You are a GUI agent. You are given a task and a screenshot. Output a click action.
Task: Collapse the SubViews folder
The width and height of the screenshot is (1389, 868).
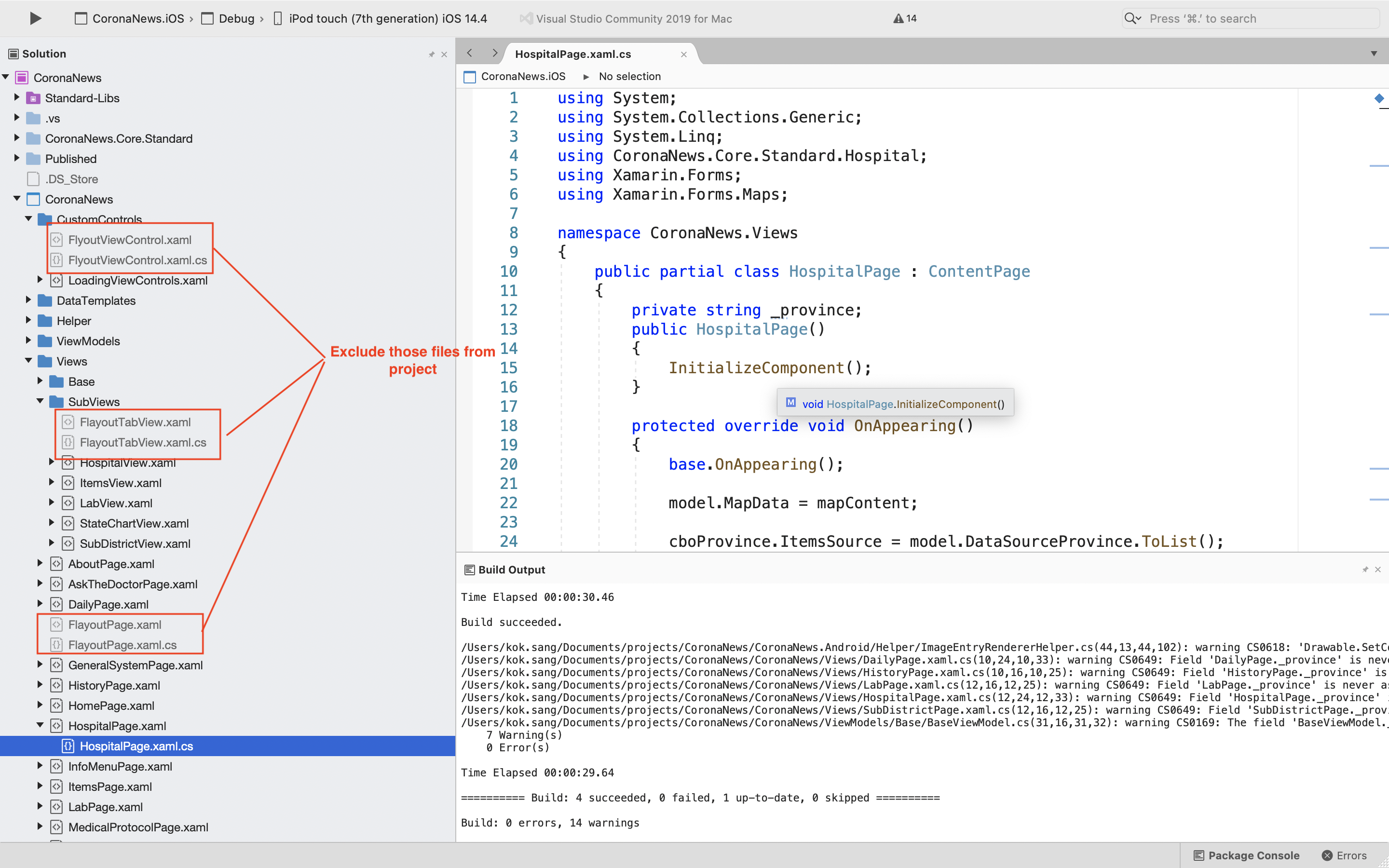(40, 401)
